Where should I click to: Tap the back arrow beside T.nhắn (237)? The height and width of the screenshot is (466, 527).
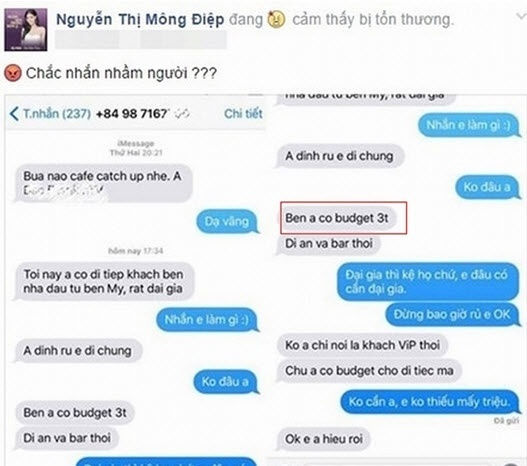pyautogui.click(x=14, y=114)
